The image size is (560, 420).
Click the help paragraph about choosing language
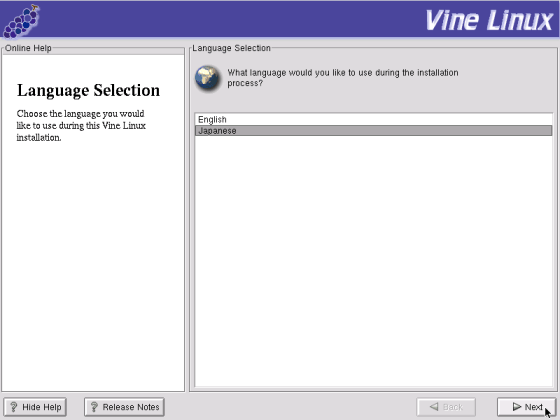(81, 125)
